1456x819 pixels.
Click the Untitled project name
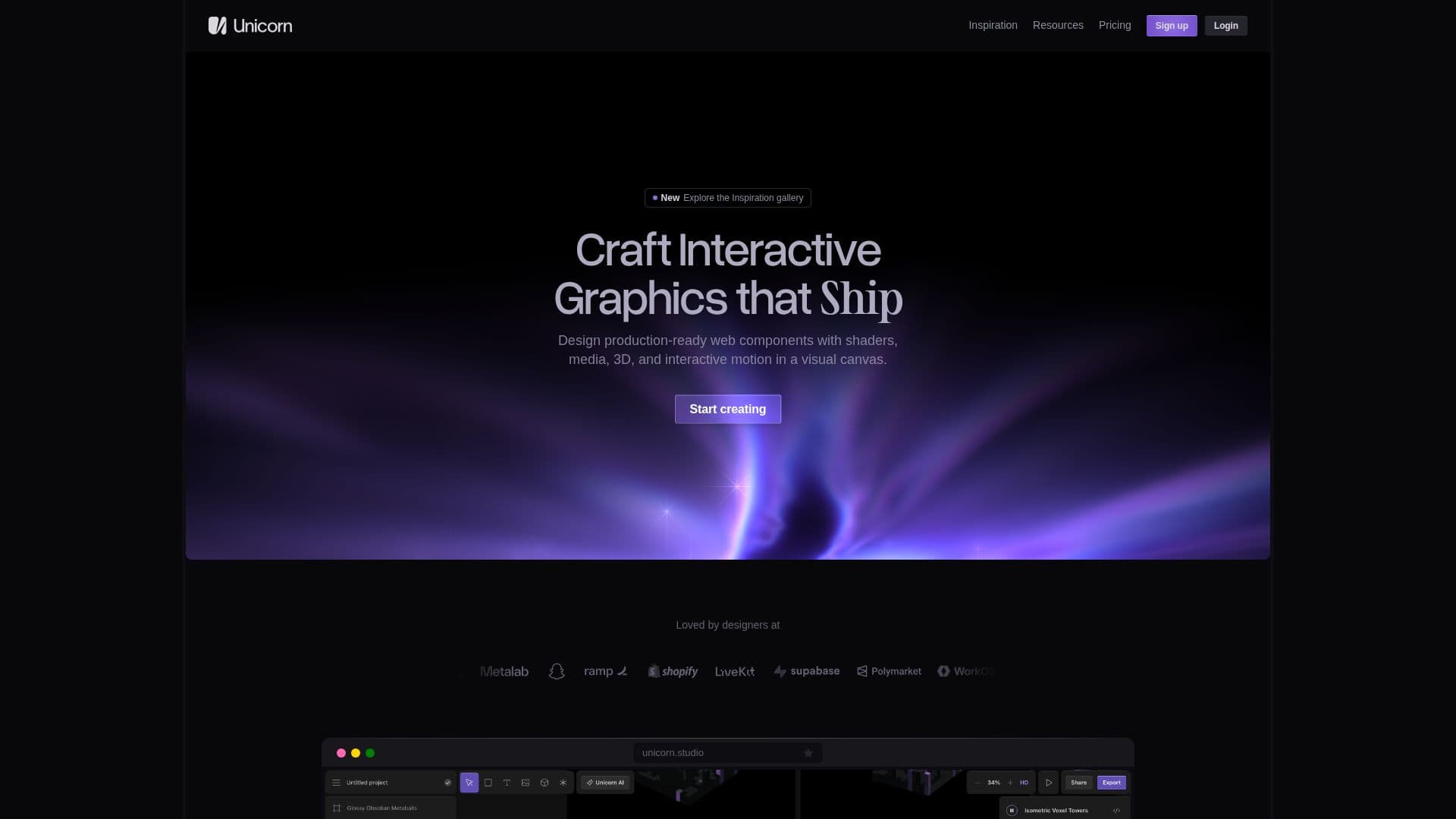(x=367, y=783)
